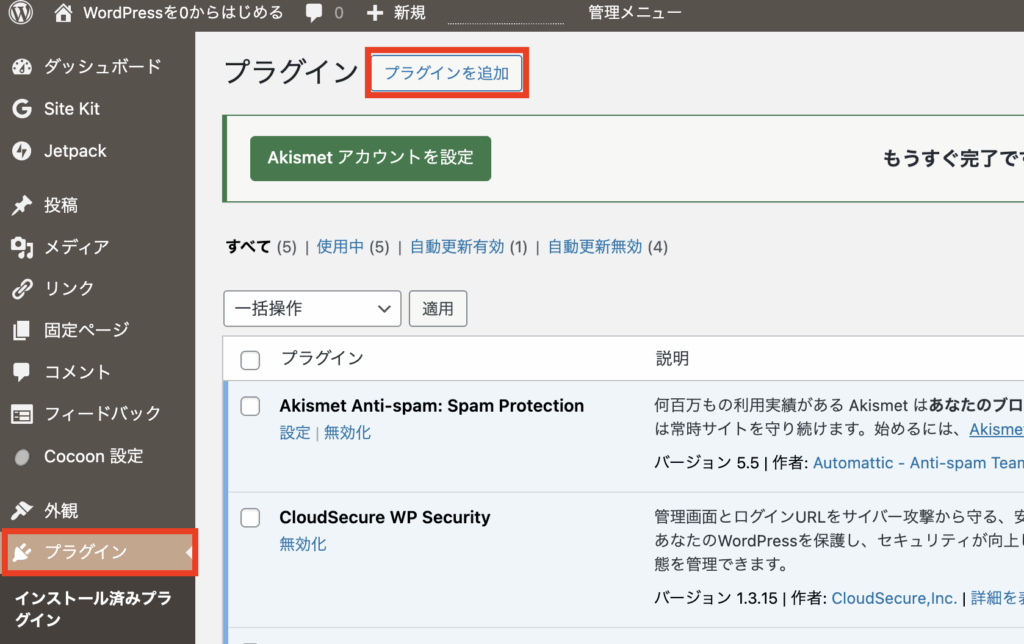The width and height of the screenshot is (1024, 644).
Task: Click the Jetpack lightning icon
Action: (22, 151)
